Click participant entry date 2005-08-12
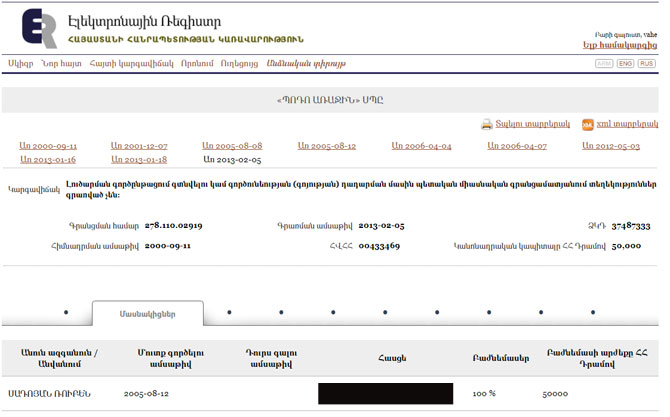Image resolution: width=670 pixels, height=417 pixels. 146,394
